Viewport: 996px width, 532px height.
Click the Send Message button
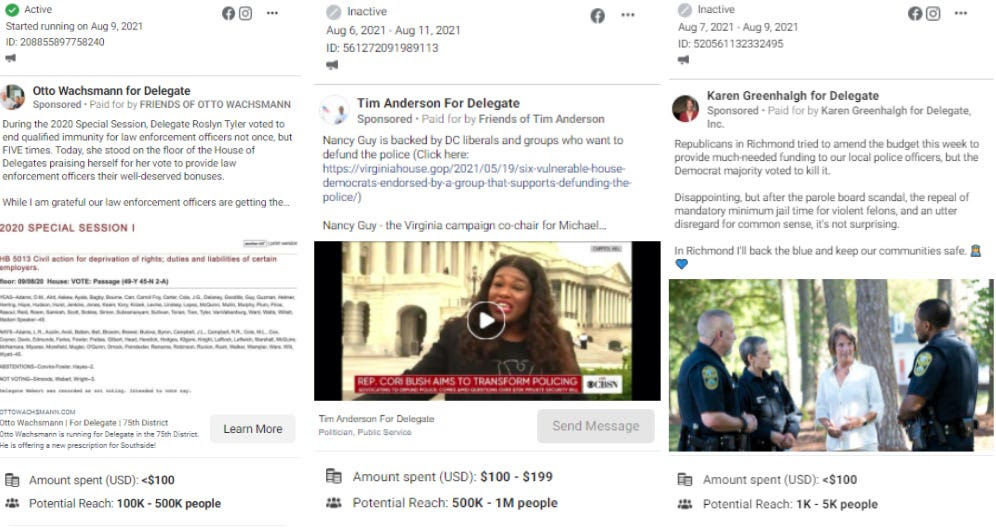tap(596, 426)
